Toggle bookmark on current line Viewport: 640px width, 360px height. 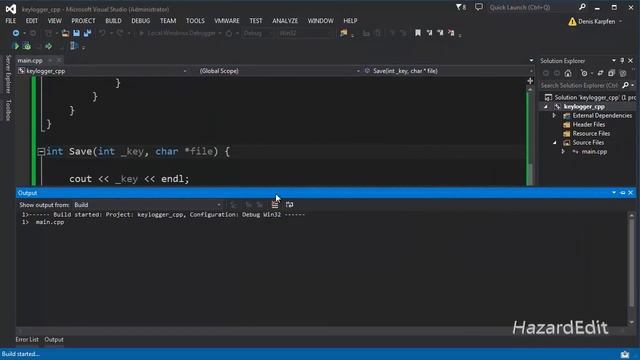(418, 33)
